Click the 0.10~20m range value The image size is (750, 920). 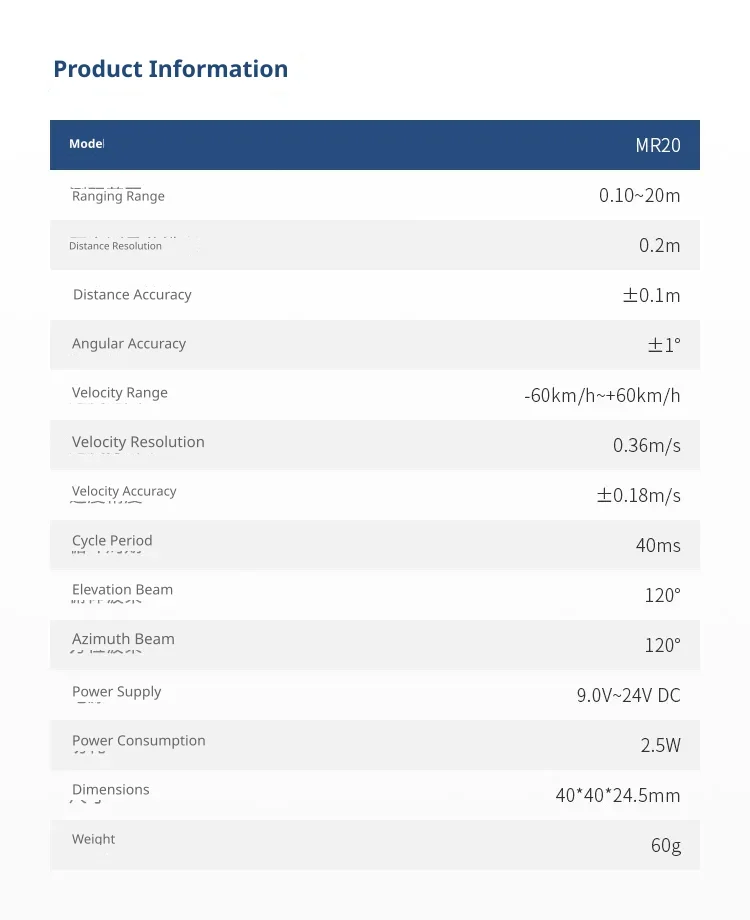tap(640, 195)
